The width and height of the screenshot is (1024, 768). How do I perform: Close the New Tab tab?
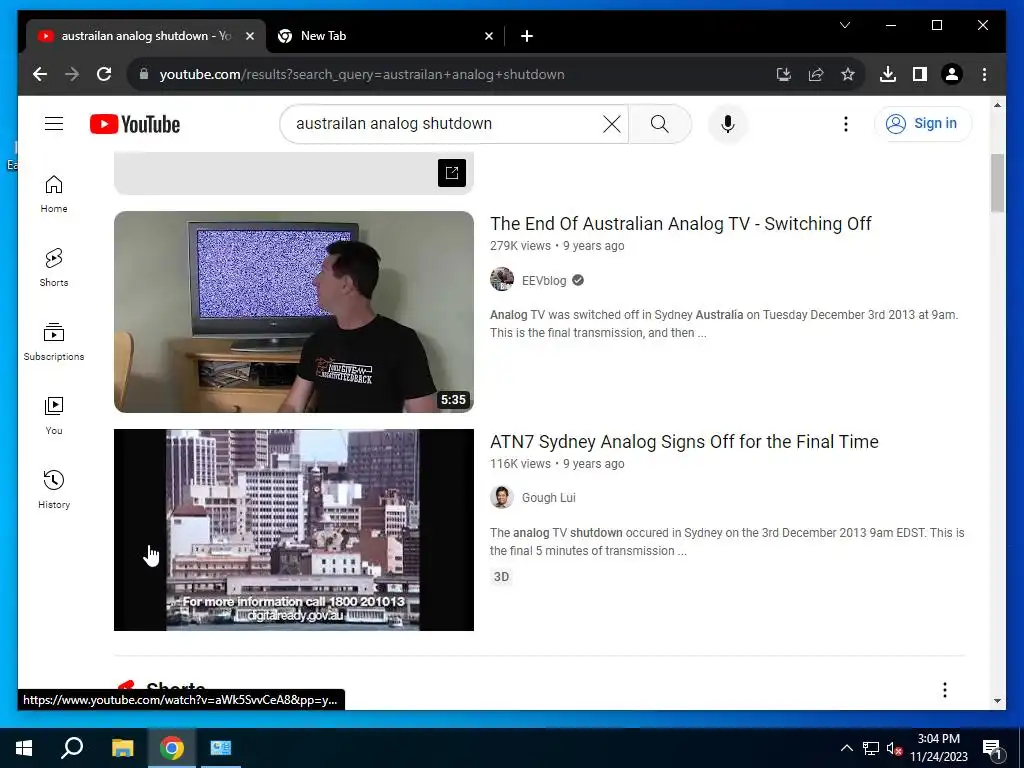point(488,36)
